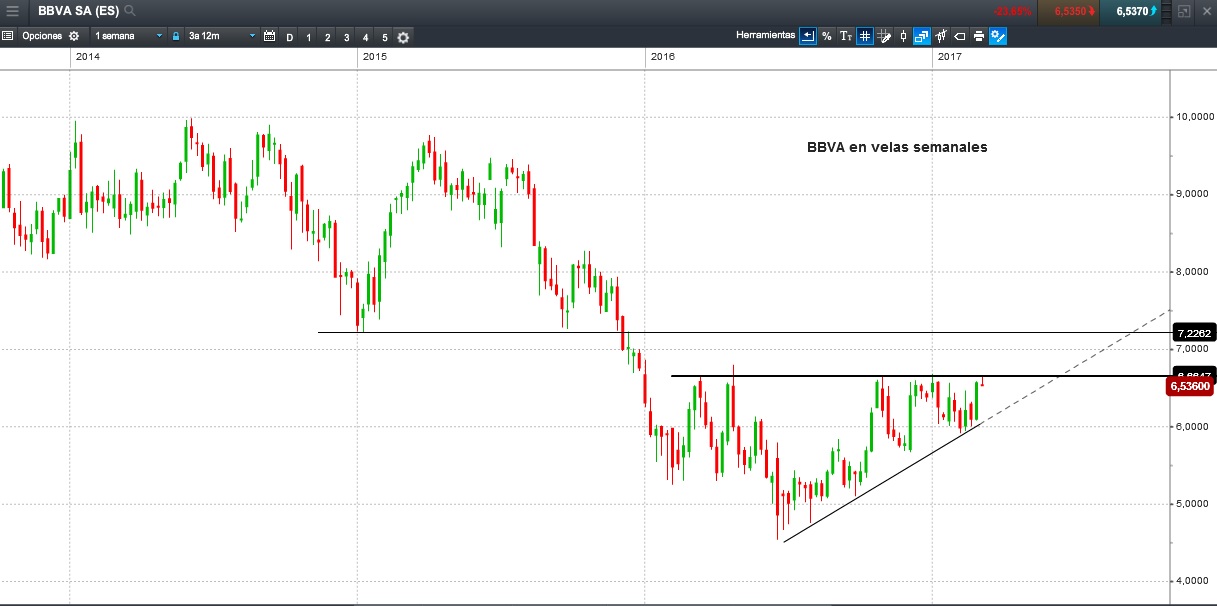Viewport: 1217px width, 606px height.
Task: Click the 2016 timeline label
Action: [662, 57]
